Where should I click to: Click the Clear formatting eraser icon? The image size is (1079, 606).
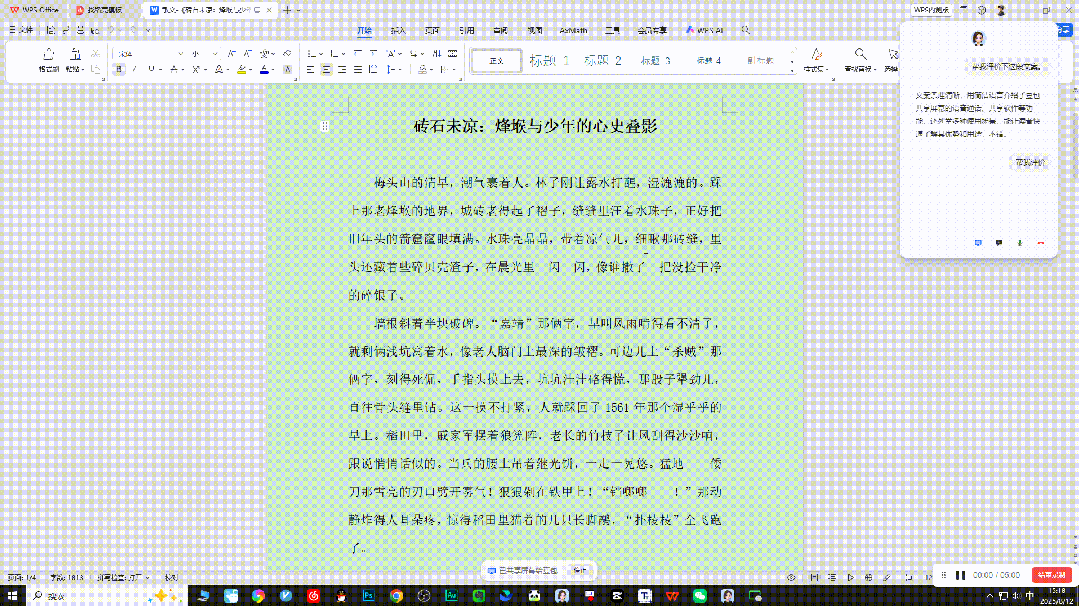click(287, 54)
